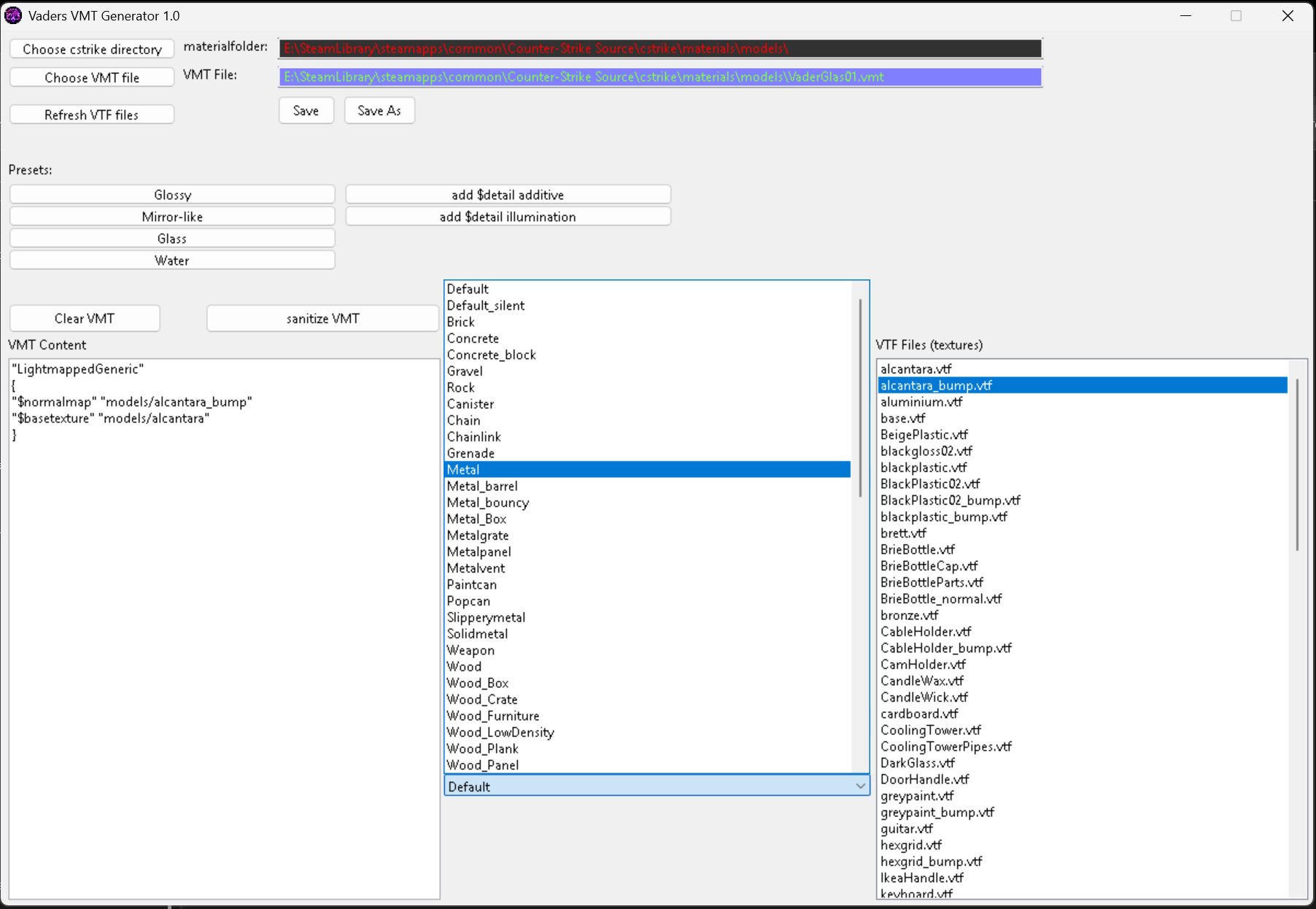Select blackgloss02.vtf in the list

coord(1082,451)
